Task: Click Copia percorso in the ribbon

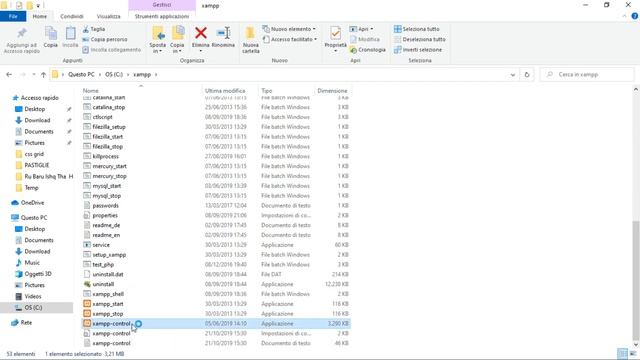Action: [x=104, y=39]
